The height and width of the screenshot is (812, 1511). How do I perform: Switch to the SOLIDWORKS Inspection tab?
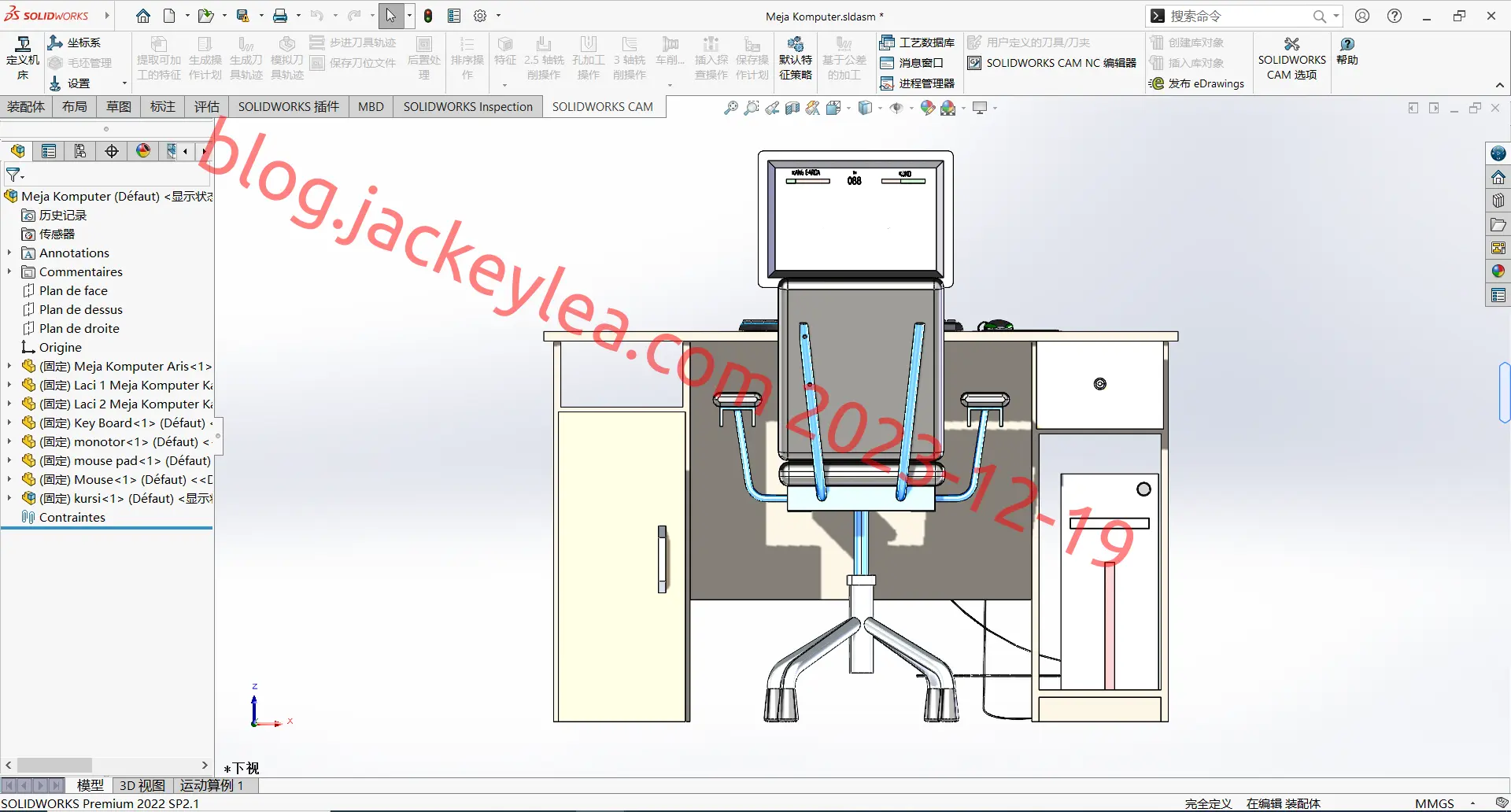pos(468,107)
